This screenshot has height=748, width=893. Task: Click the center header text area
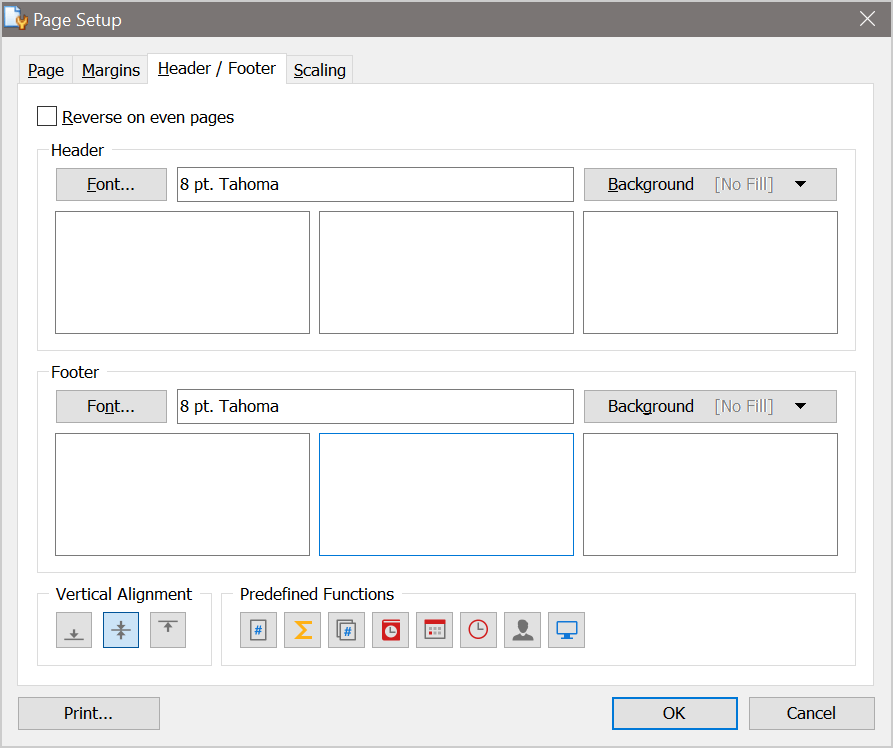point(446,272)
